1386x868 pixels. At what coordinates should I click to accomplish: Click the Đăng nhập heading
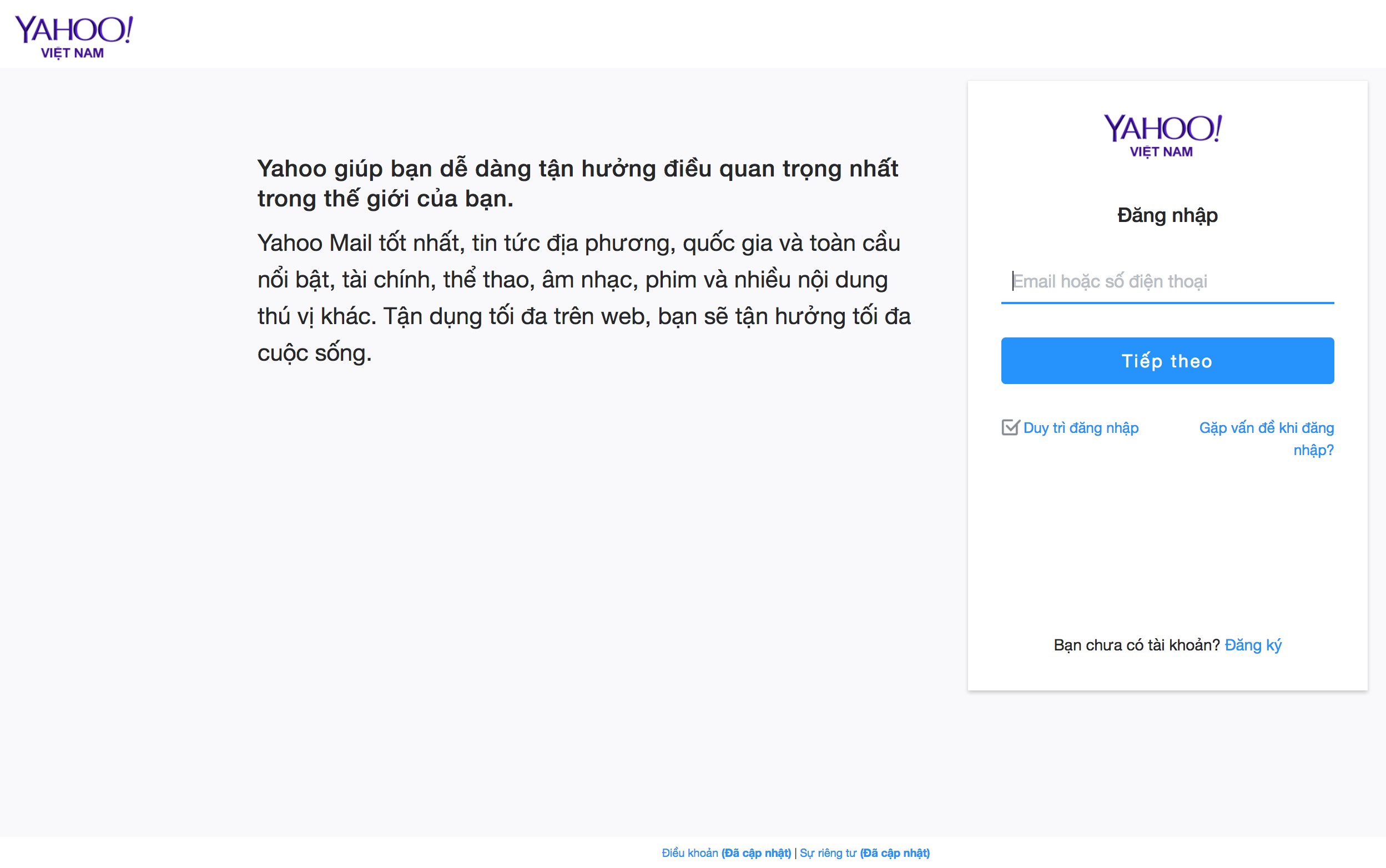point(1168,215)
